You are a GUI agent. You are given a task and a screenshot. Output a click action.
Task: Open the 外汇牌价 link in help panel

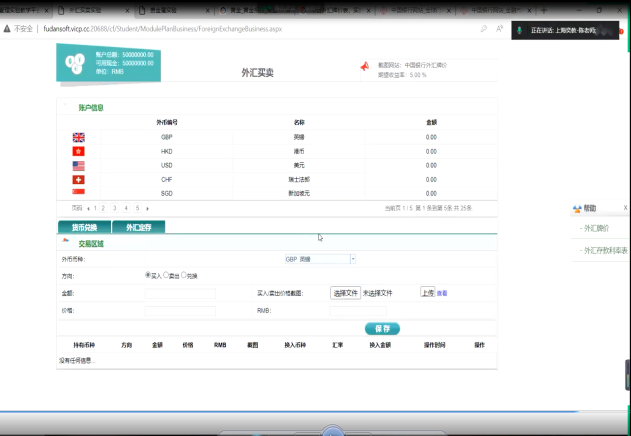coord(594,229)
